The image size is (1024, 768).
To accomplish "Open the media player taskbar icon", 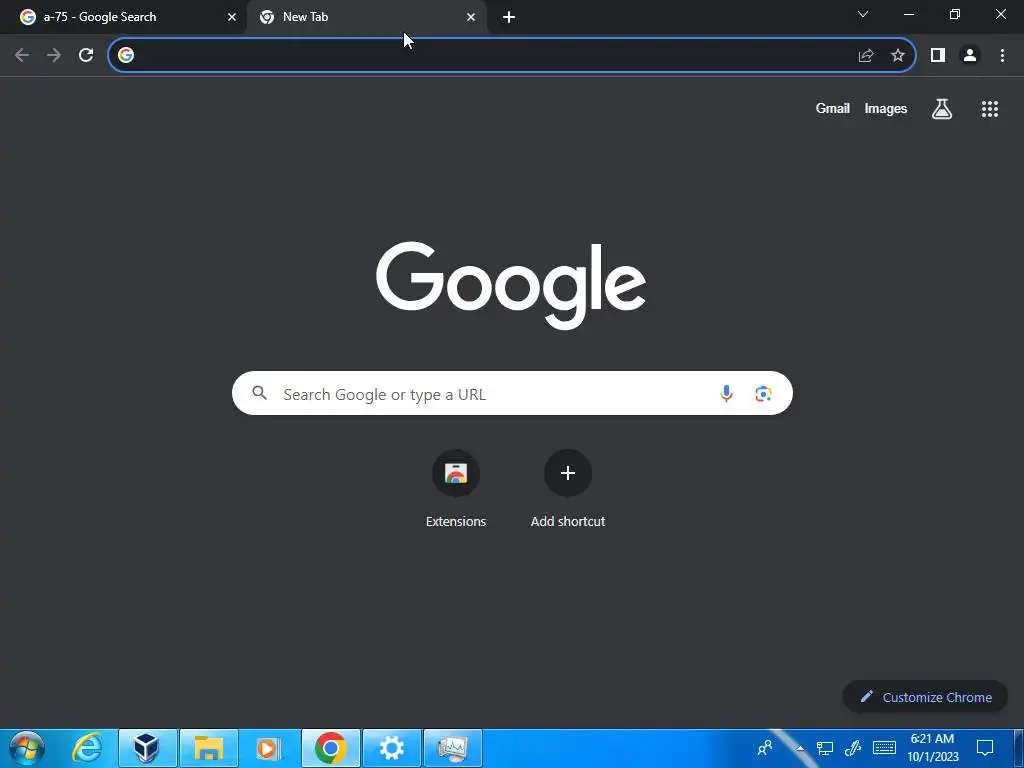I will tap(268, 748).
